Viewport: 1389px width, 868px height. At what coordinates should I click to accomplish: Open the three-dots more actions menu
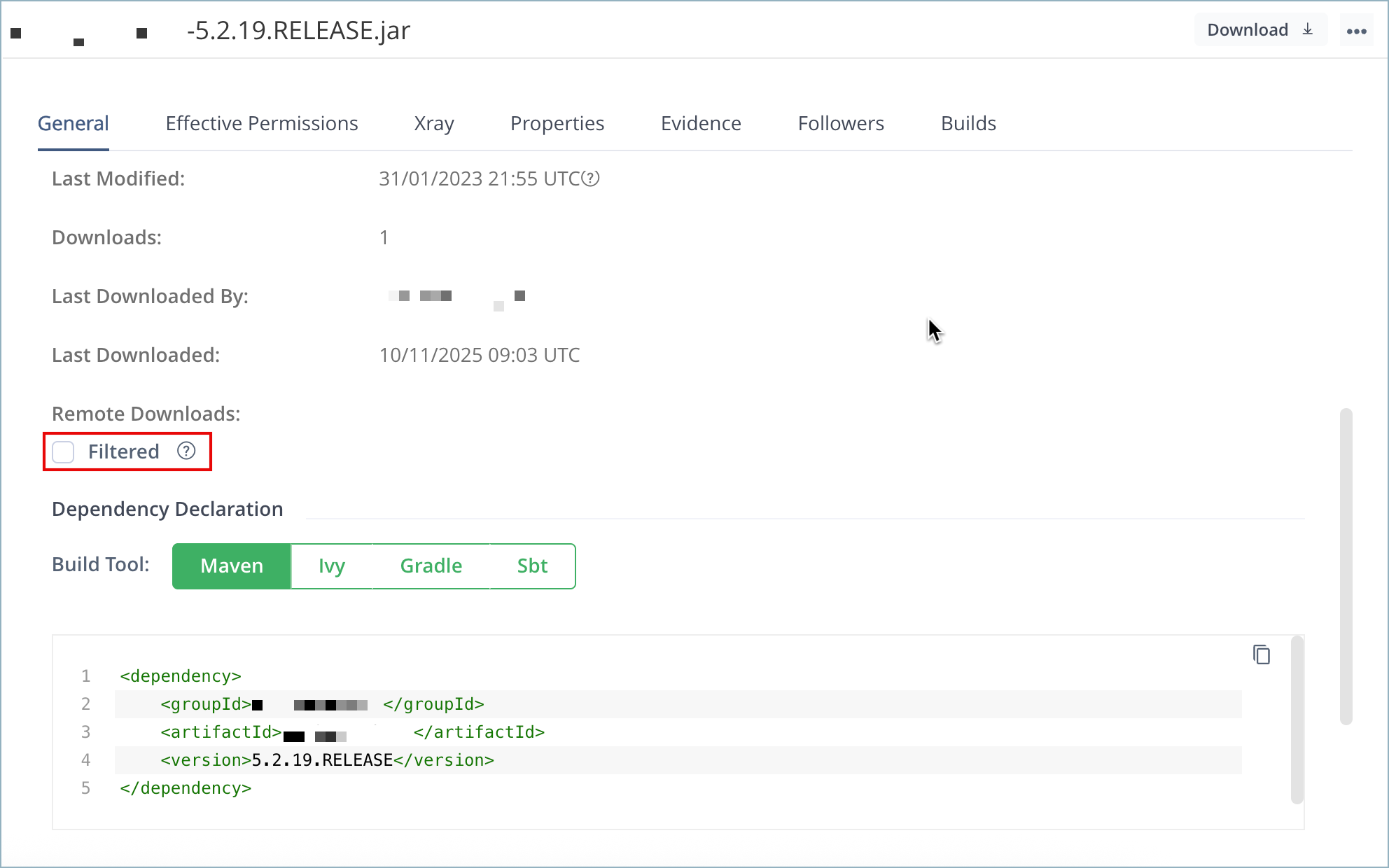click(1356, 31)
